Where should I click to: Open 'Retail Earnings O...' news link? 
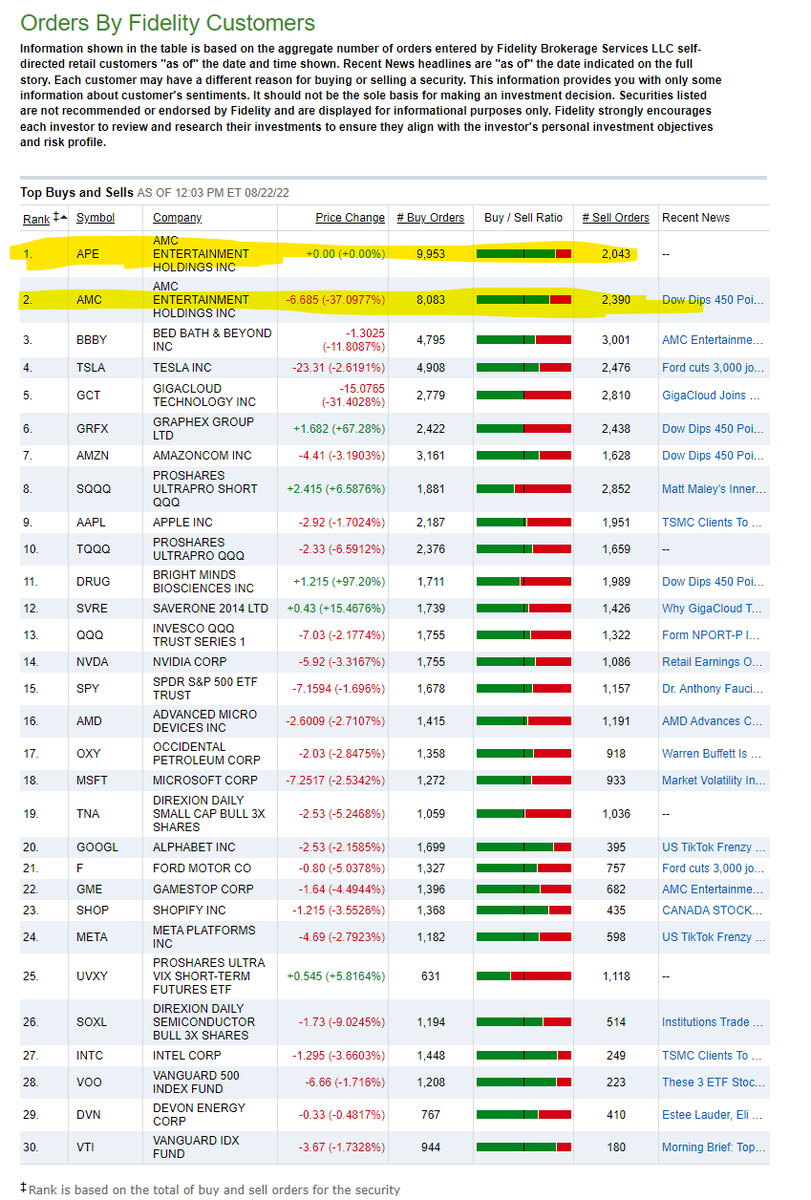pyautogui.click(x=712, y=662)
